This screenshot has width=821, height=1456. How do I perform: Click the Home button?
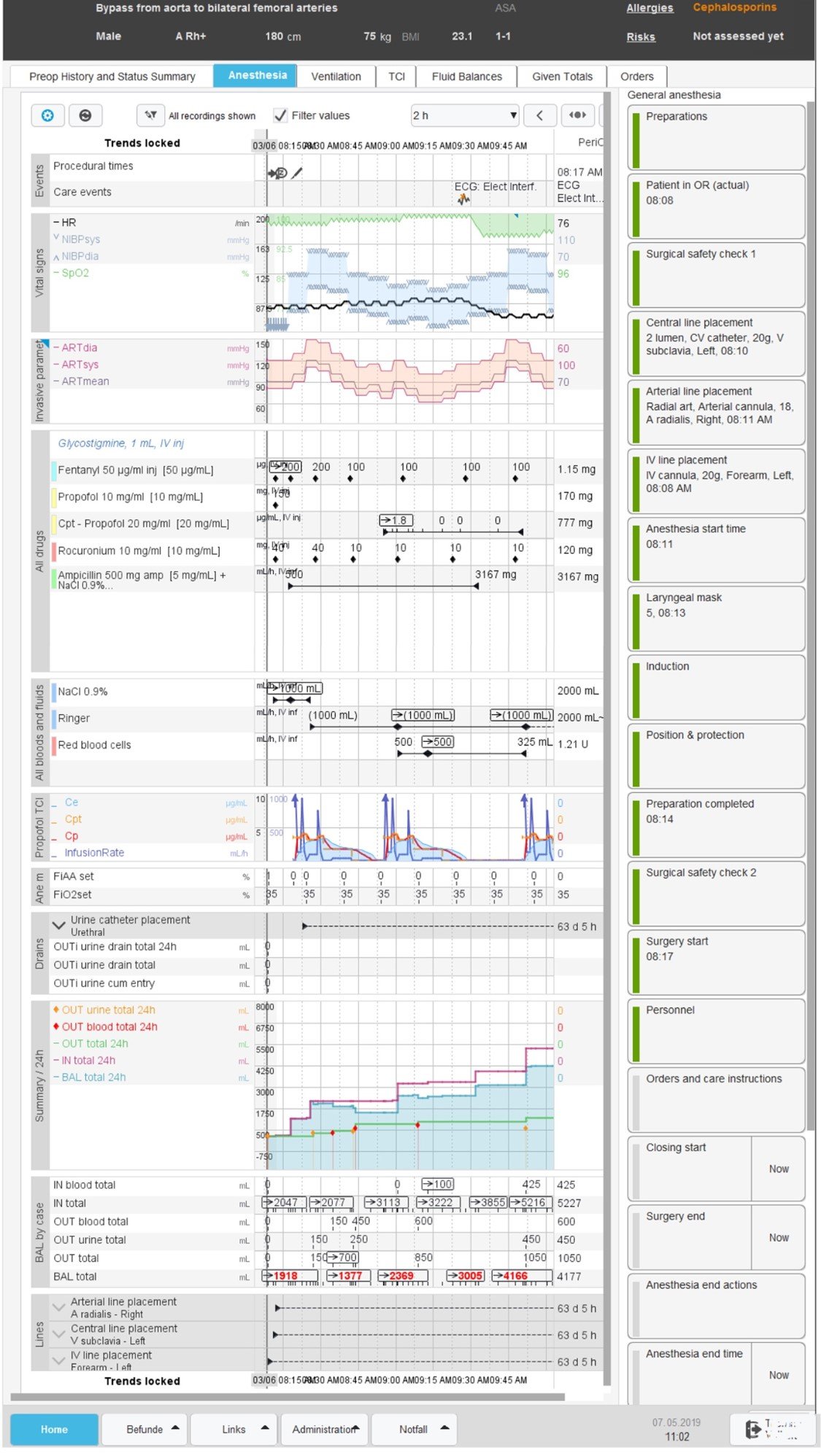tap(54, 1429)
